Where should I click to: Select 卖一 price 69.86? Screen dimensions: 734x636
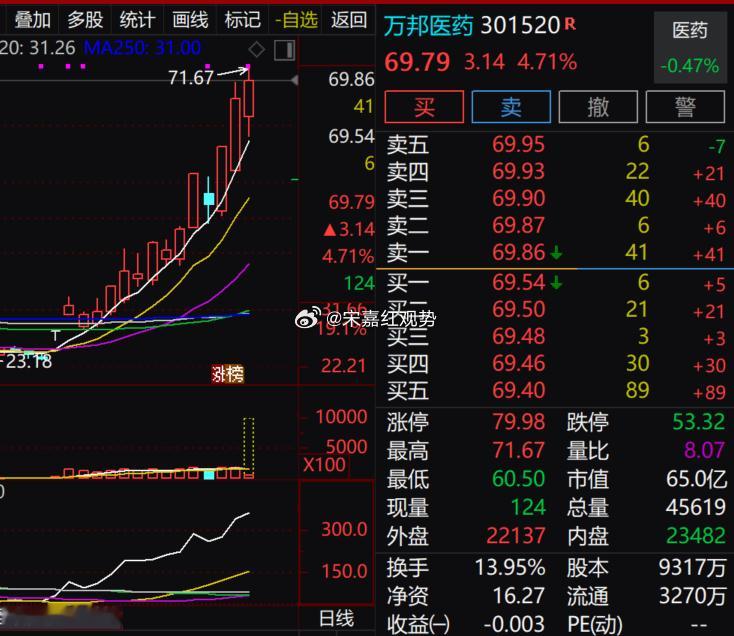pyautogui.click(x=518, y=253)
